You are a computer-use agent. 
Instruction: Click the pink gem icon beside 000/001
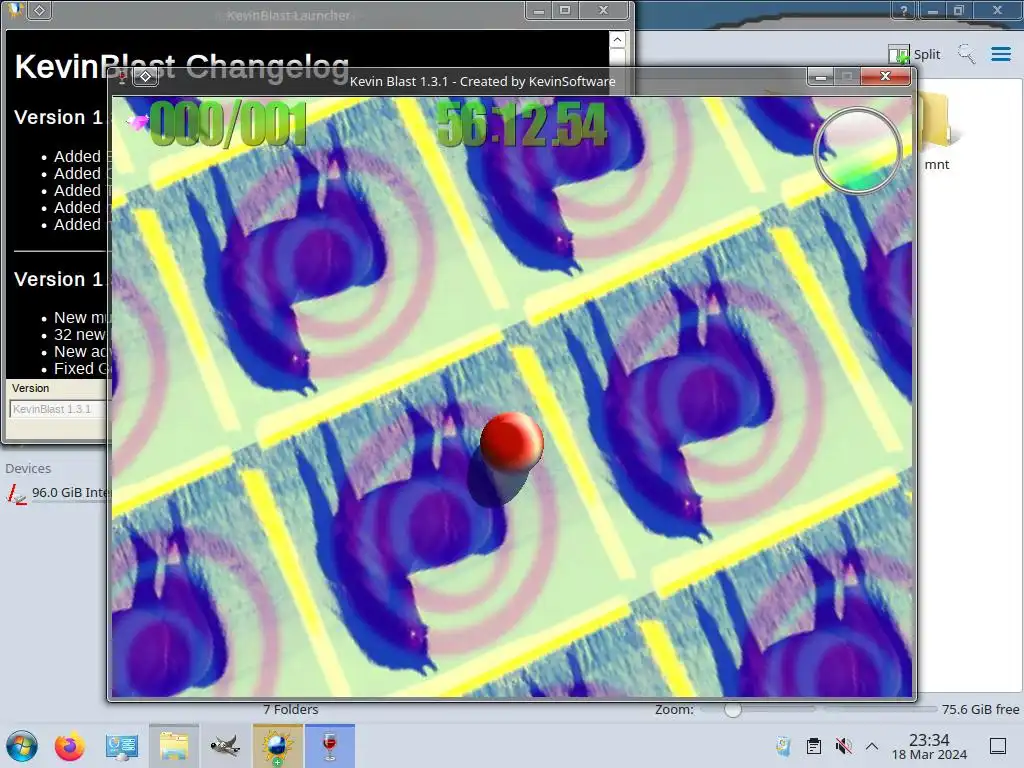138,121
